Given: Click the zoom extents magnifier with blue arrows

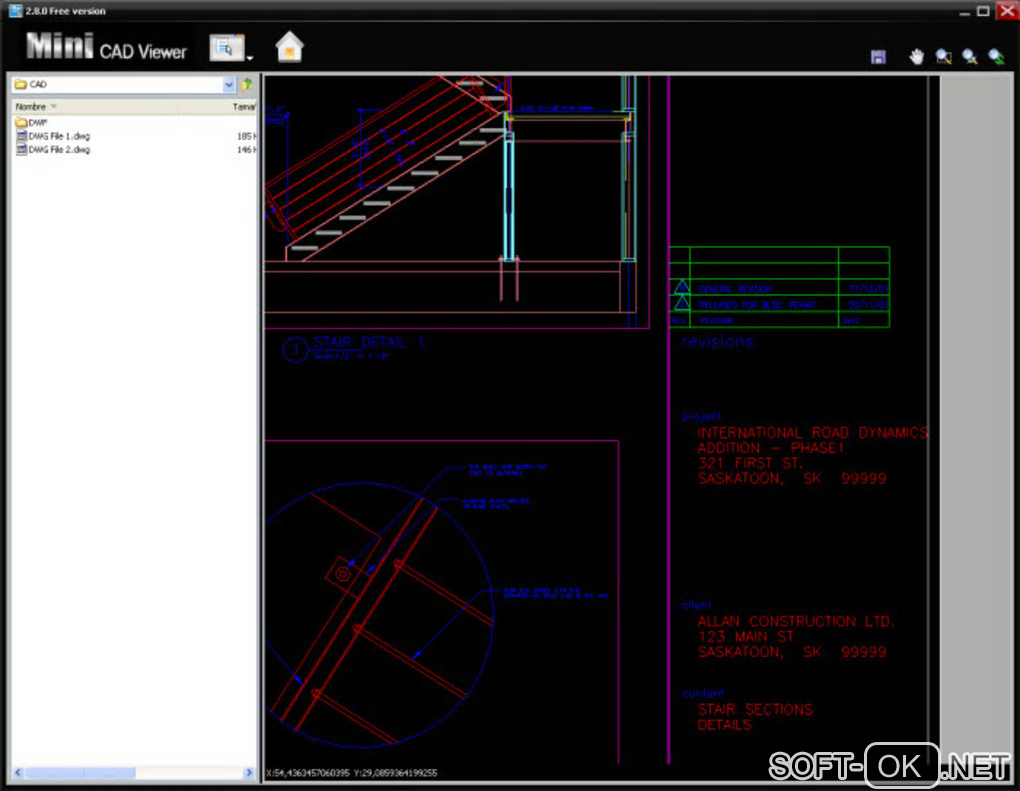Looking at the screenshot, I should click(969, 57).
